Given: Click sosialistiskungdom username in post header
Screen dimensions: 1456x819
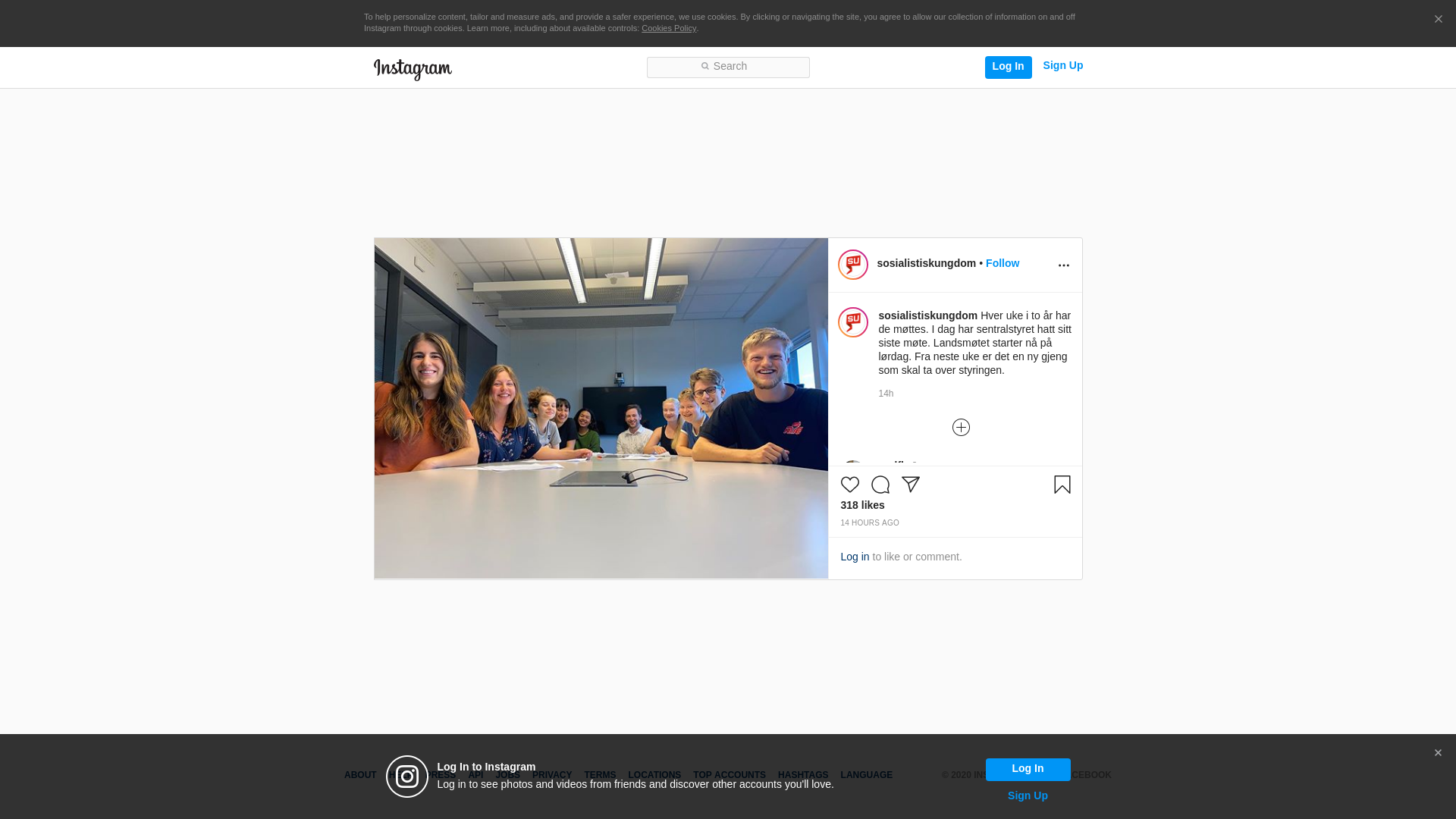Looking at the screenshot, I should [x=926, y=263].
